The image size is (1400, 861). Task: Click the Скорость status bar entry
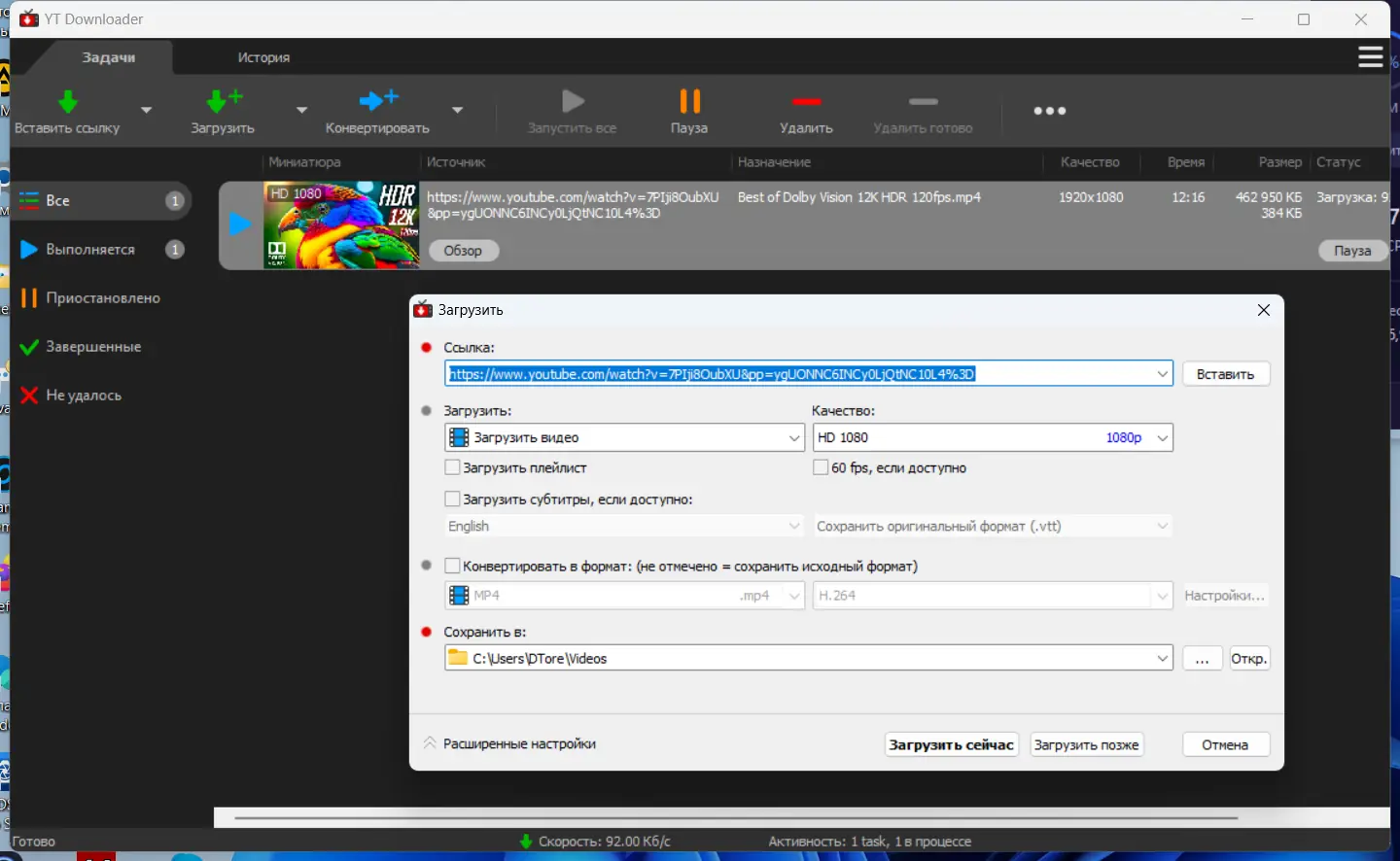coord(595,842)
